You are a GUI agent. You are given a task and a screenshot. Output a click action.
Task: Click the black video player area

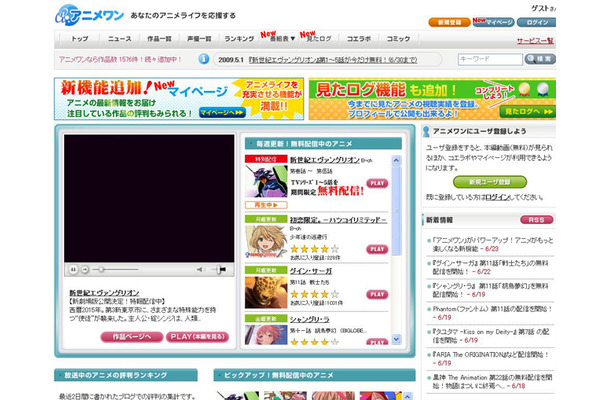point(149,198)
